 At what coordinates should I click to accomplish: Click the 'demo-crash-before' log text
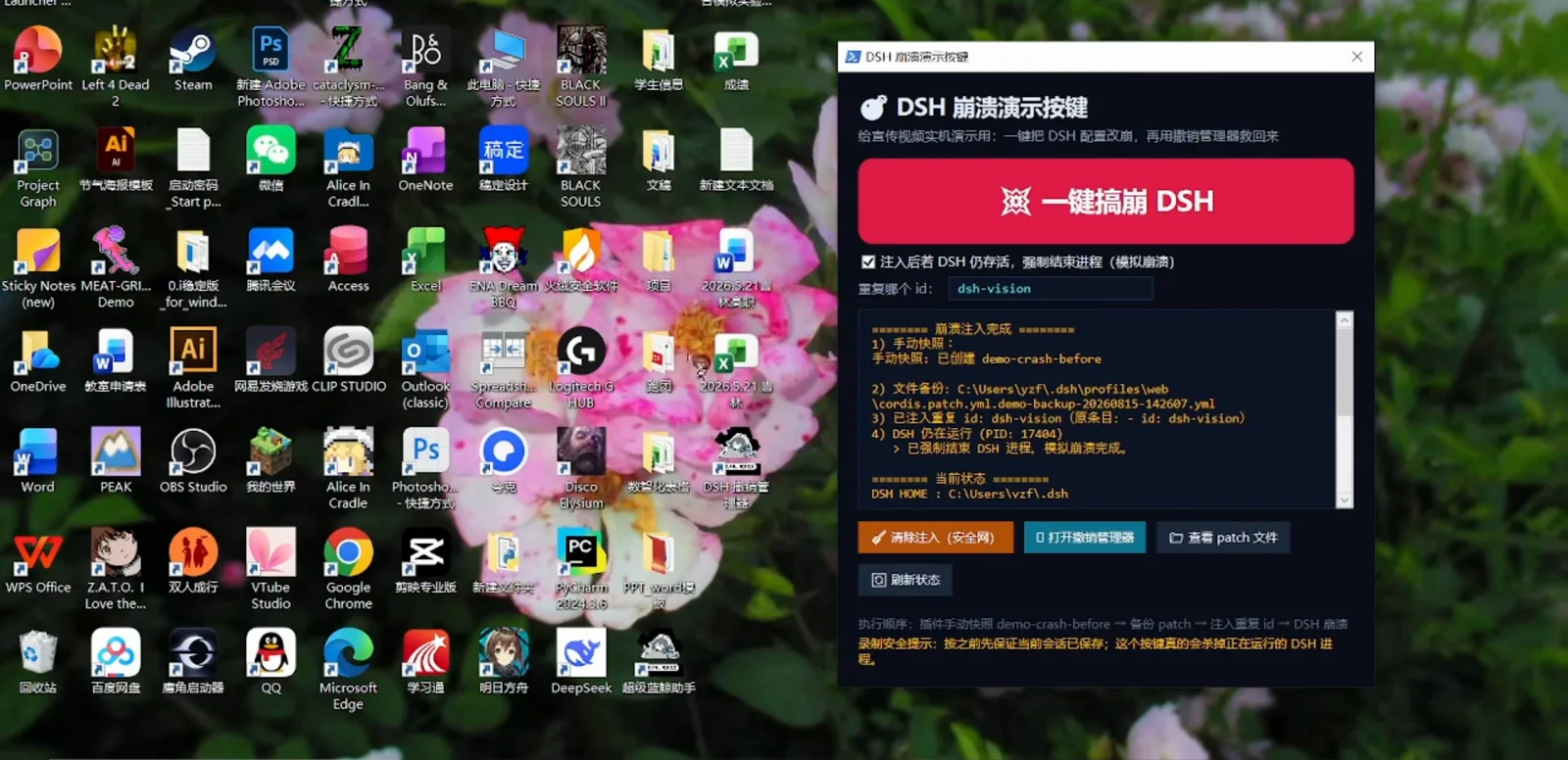click(1041, 359)
